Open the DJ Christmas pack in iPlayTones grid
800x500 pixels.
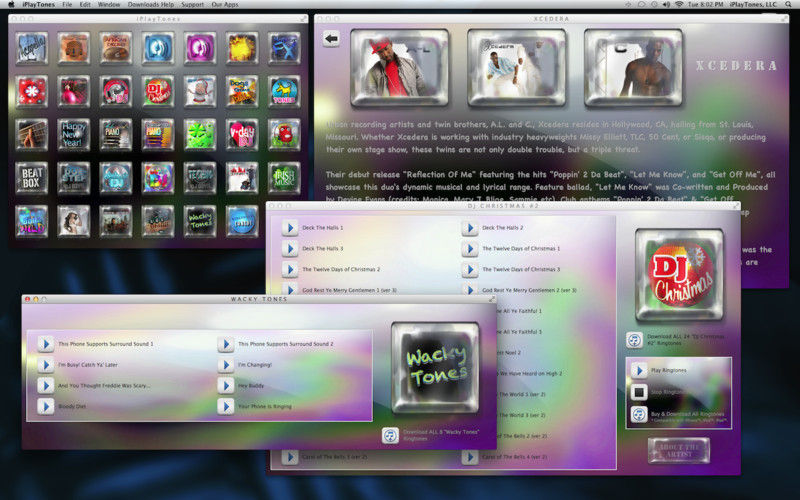[x=158, y=91]
